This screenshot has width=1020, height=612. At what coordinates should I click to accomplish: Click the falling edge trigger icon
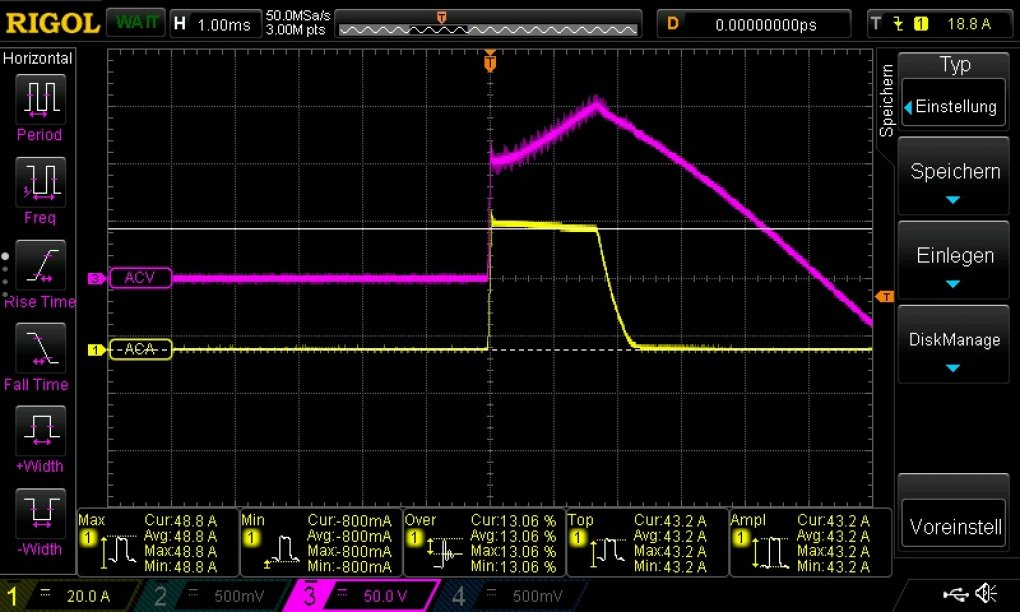click(x=898, y=24)
